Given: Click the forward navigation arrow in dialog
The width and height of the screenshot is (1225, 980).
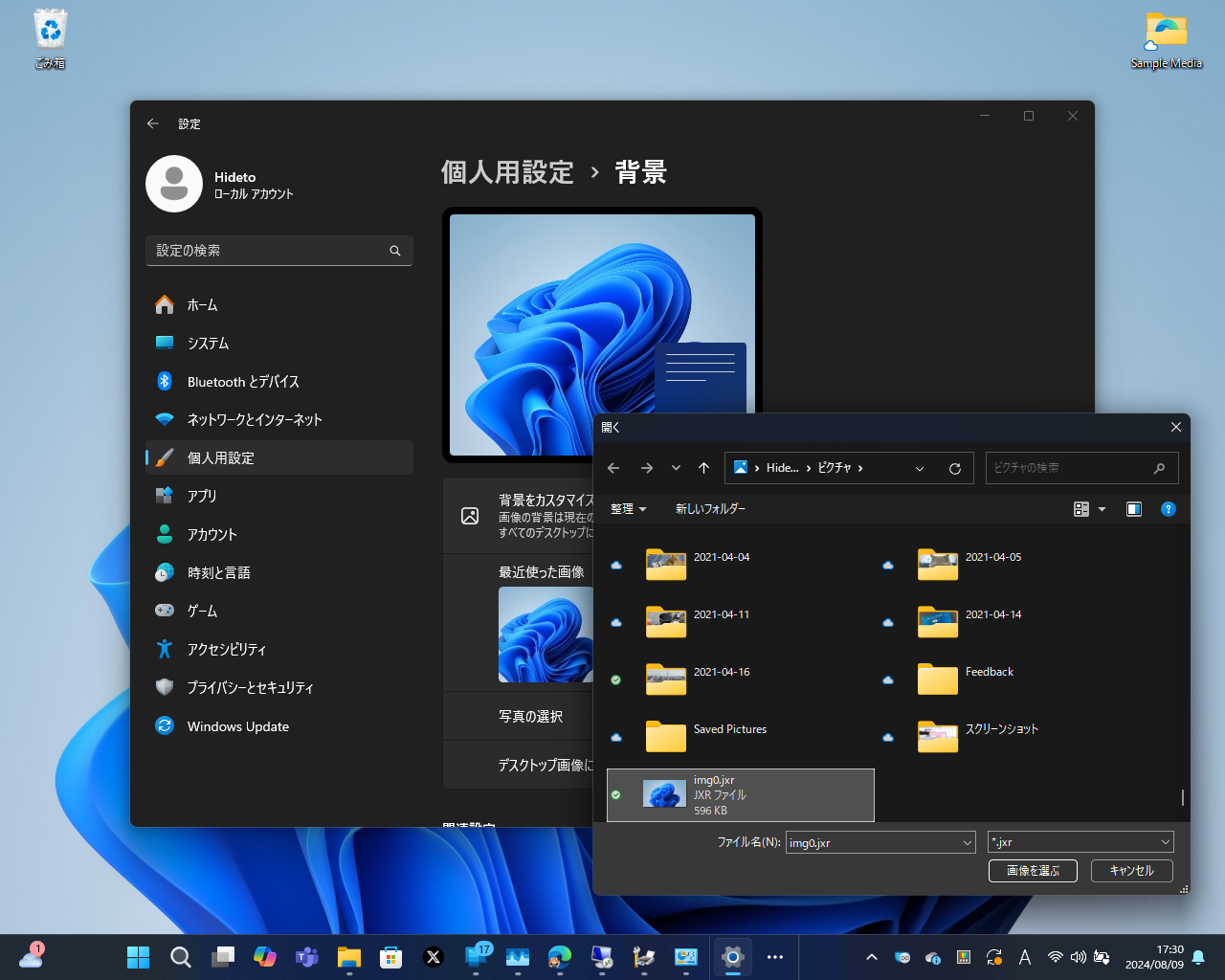Looking at the screenshot, I should 647,468.
